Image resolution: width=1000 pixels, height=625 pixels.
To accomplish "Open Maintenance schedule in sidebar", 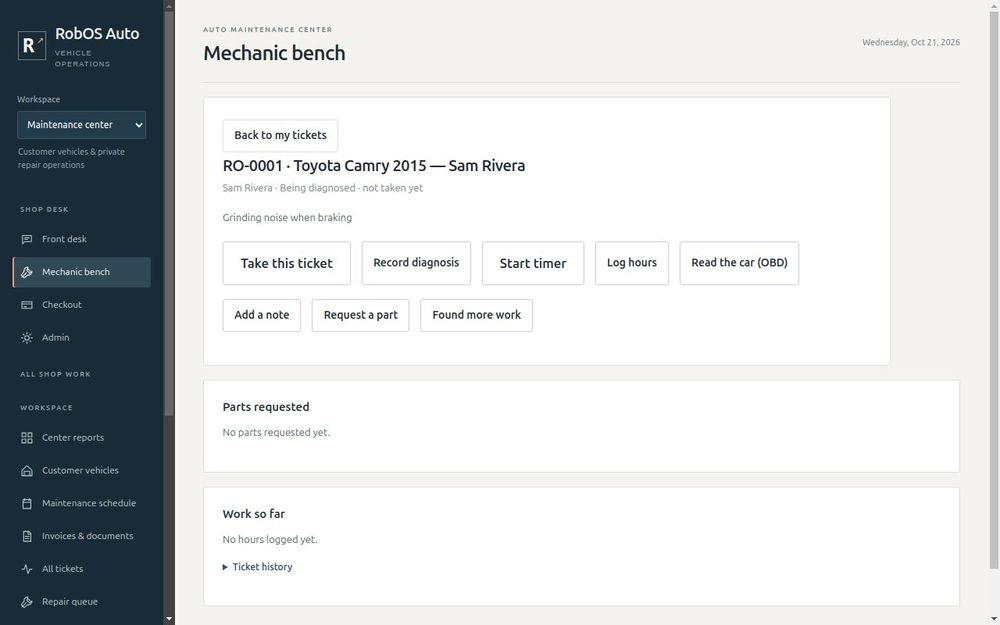I will click(82, 503).
